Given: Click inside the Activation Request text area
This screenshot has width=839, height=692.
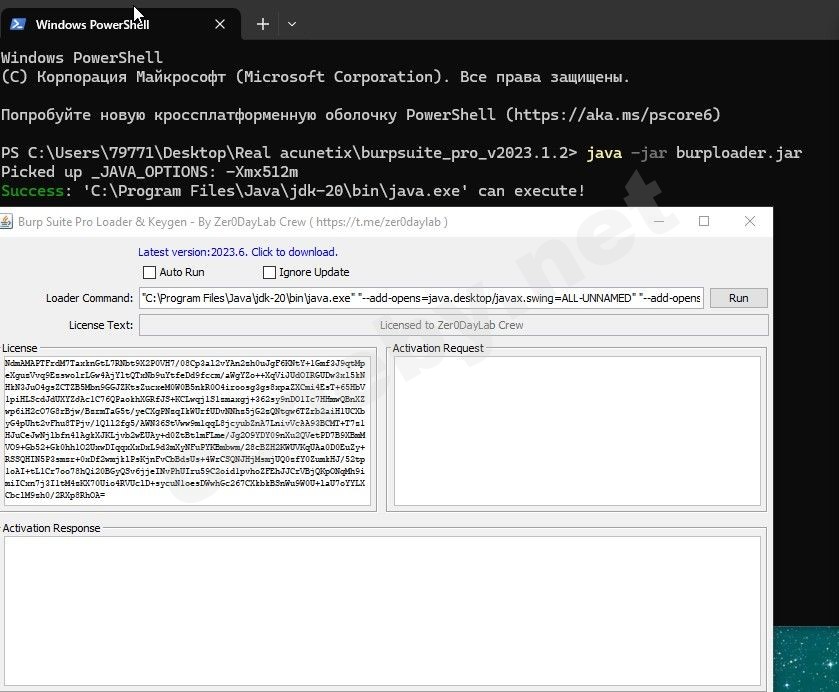Looking at the screenshot, I should 577,431.
